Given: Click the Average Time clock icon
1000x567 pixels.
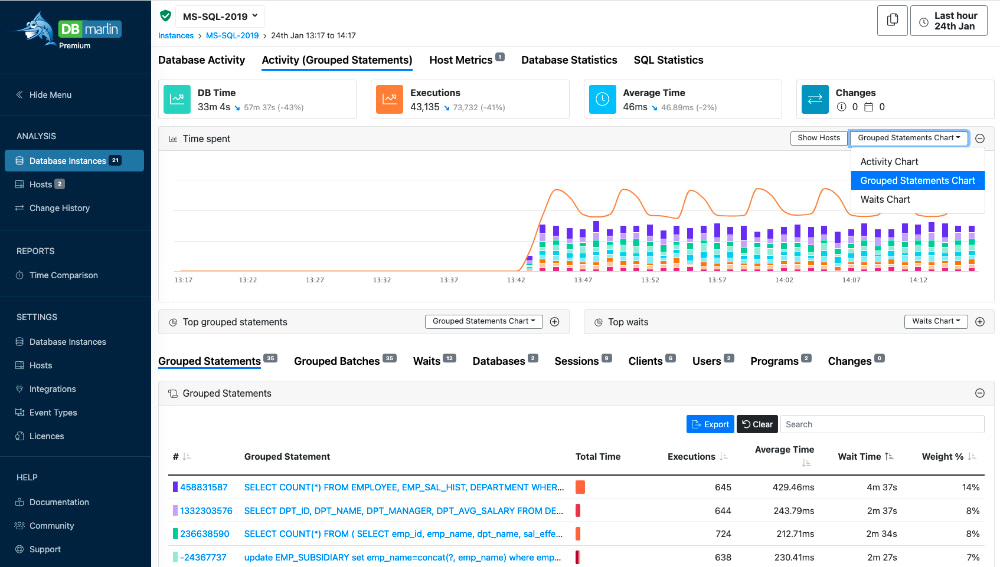Looking at the screenshot, I should pyautogui.click(x=602, y=99).
